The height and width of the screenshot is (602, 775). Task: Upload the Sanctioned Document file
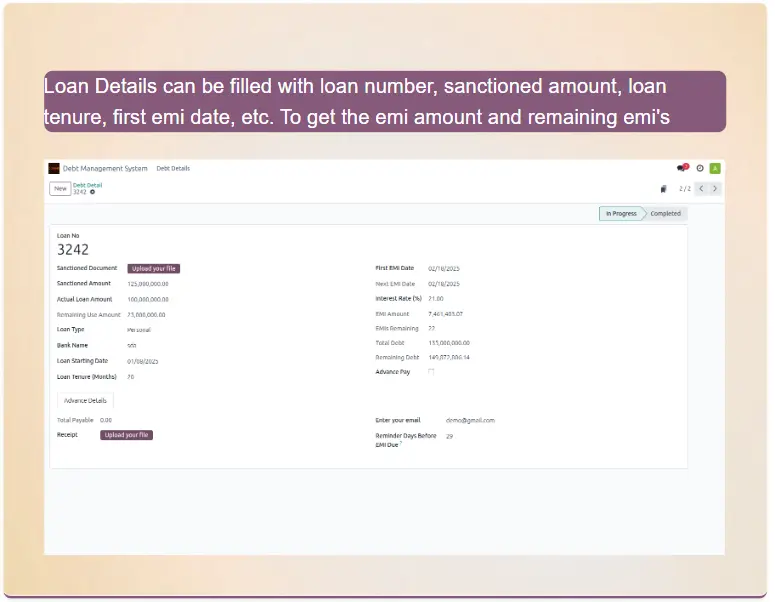click(153, 269)
